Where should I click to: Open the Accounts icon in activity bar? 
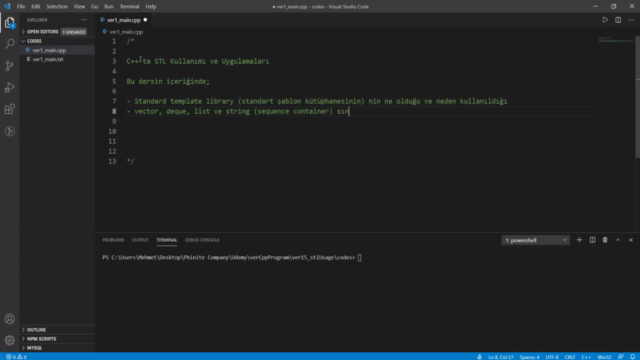(x=9, y=319)
